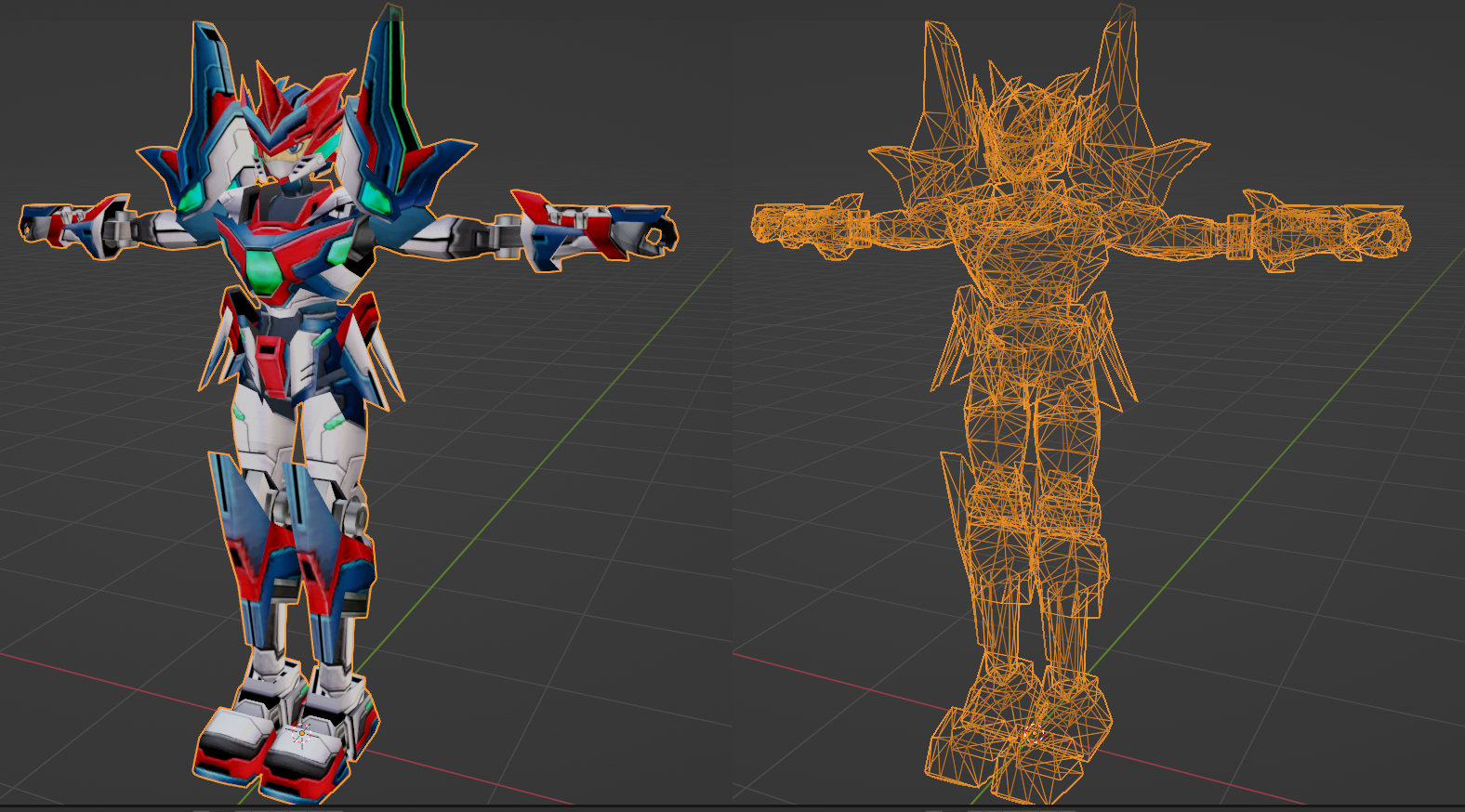
Task: Click the 3D cursor below the textured model's feet
Action: (x=301, y=733)
